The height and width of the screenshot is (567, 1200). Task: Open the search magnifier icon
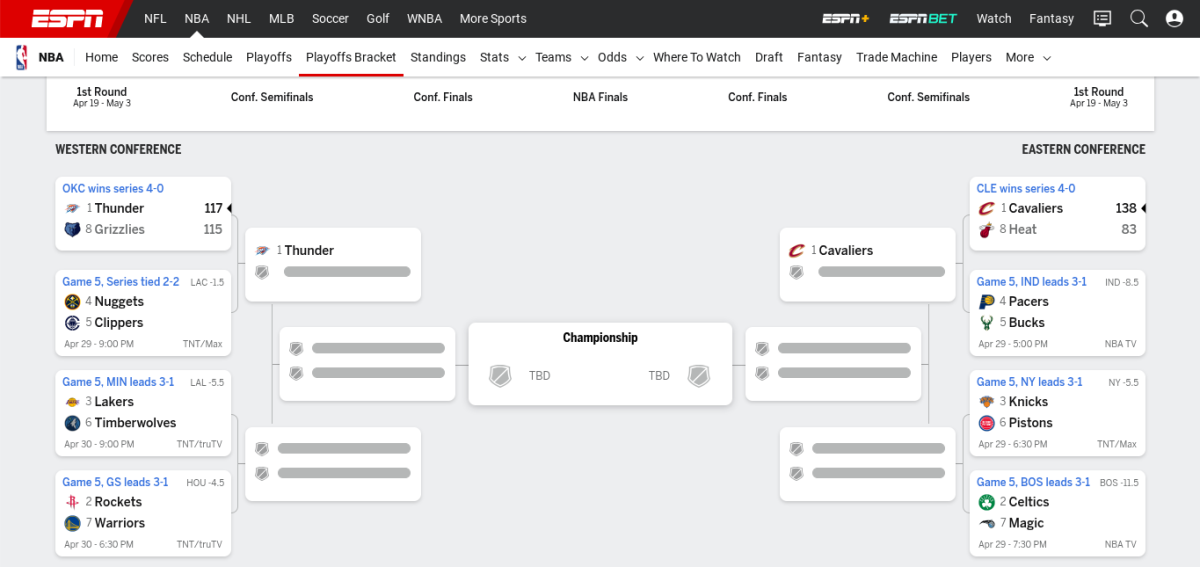click(1139, 18)
